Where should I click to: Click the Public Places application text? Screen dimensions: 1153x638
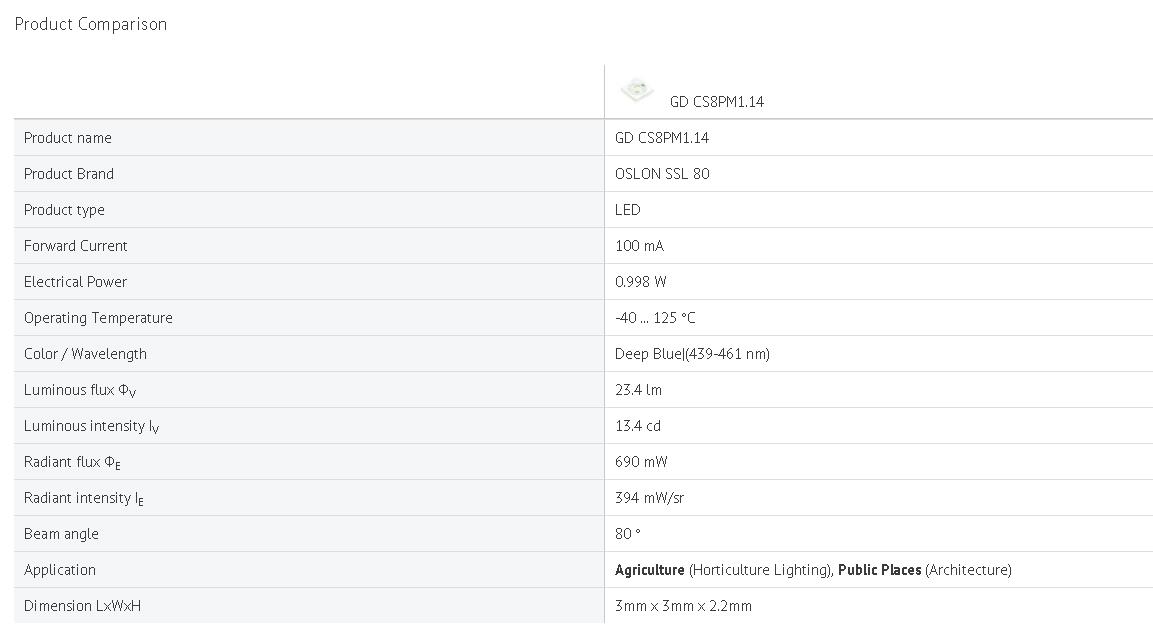(x=879, y=570)
